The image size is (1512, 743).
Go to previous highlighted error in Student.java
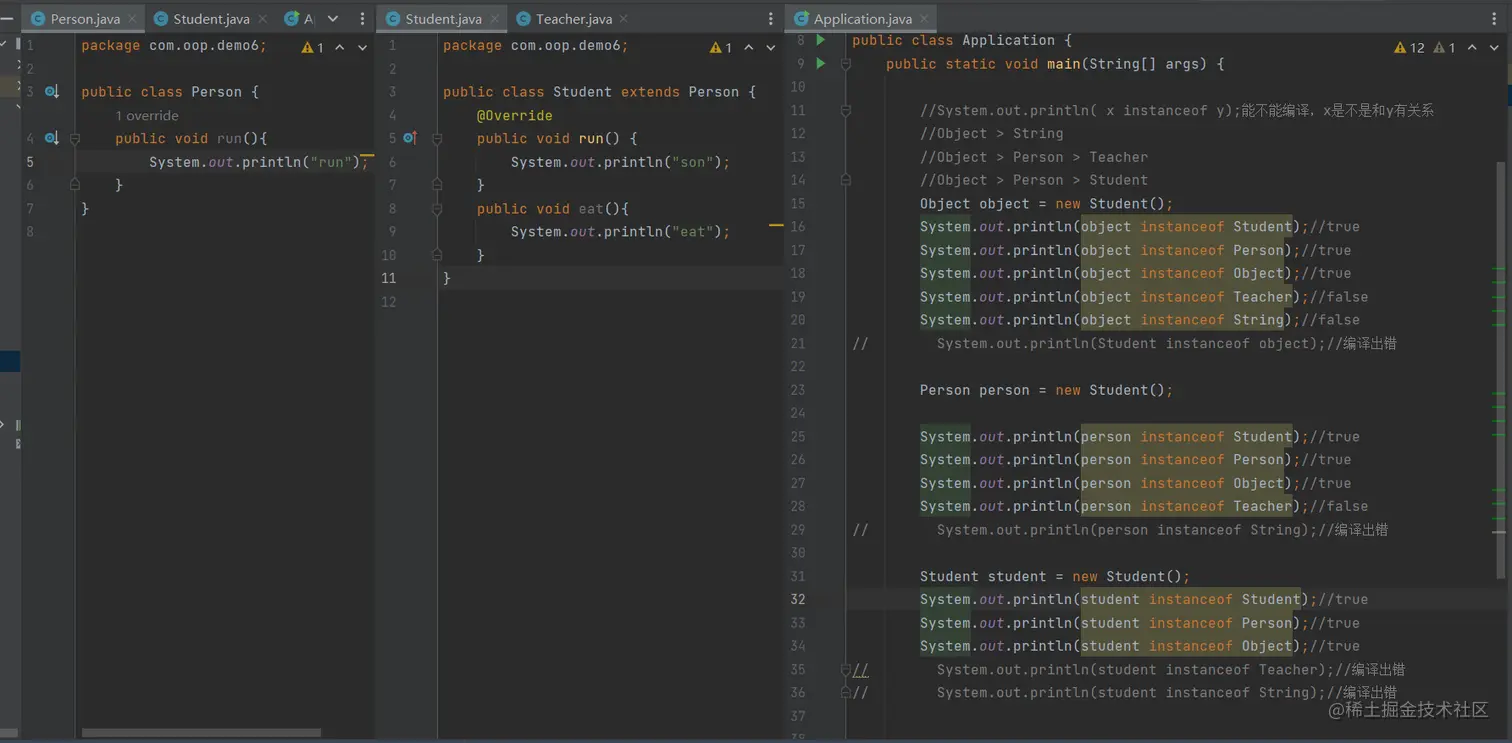pyautogui.click(x=749, y=48)
